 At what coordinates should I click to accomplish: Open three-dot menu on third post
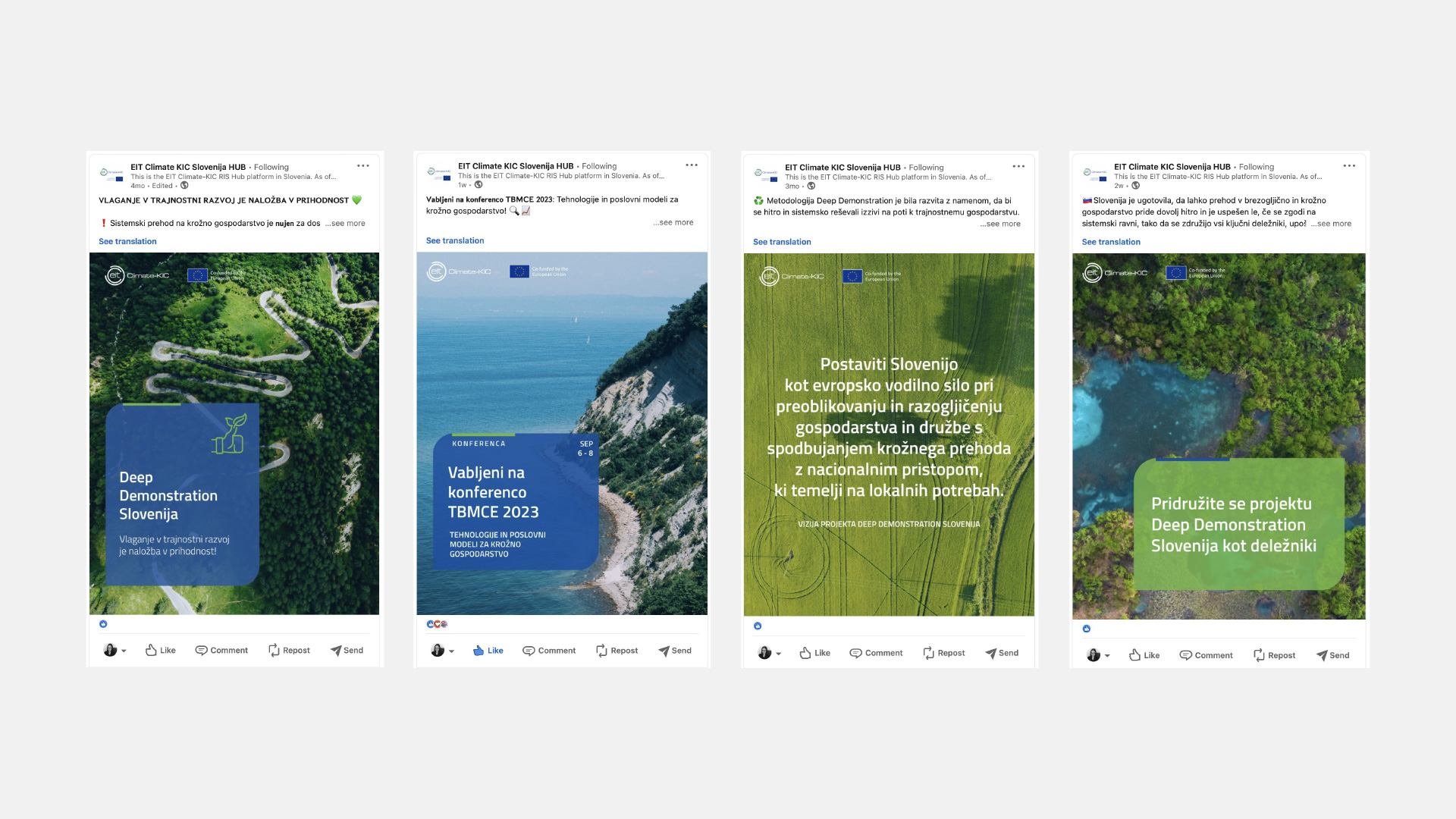click(1018, 165)
